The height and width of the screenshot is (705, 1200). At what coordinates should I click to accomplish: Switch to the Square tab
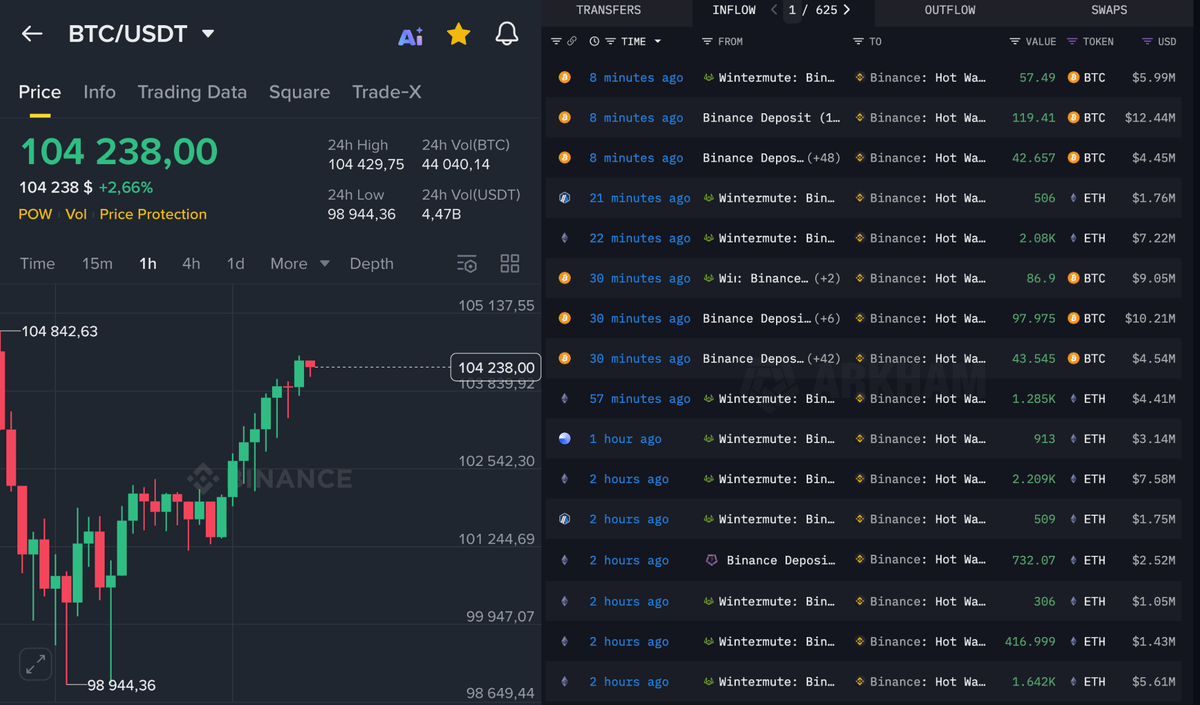click(299, 92)
